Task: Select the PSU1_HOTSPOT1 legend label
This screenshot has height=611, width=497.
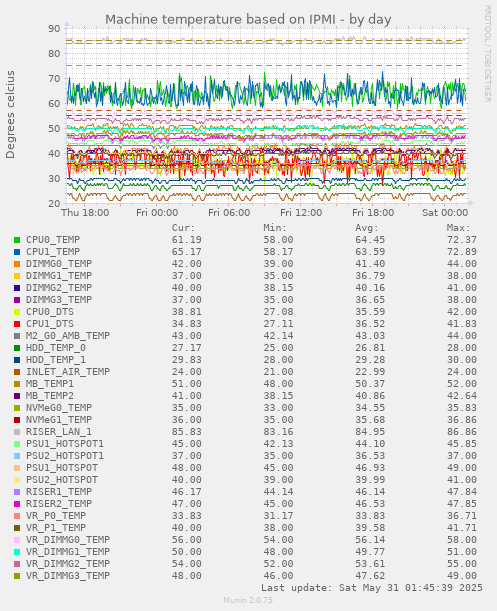Action: pyautogui.click(x=65, y=444)
